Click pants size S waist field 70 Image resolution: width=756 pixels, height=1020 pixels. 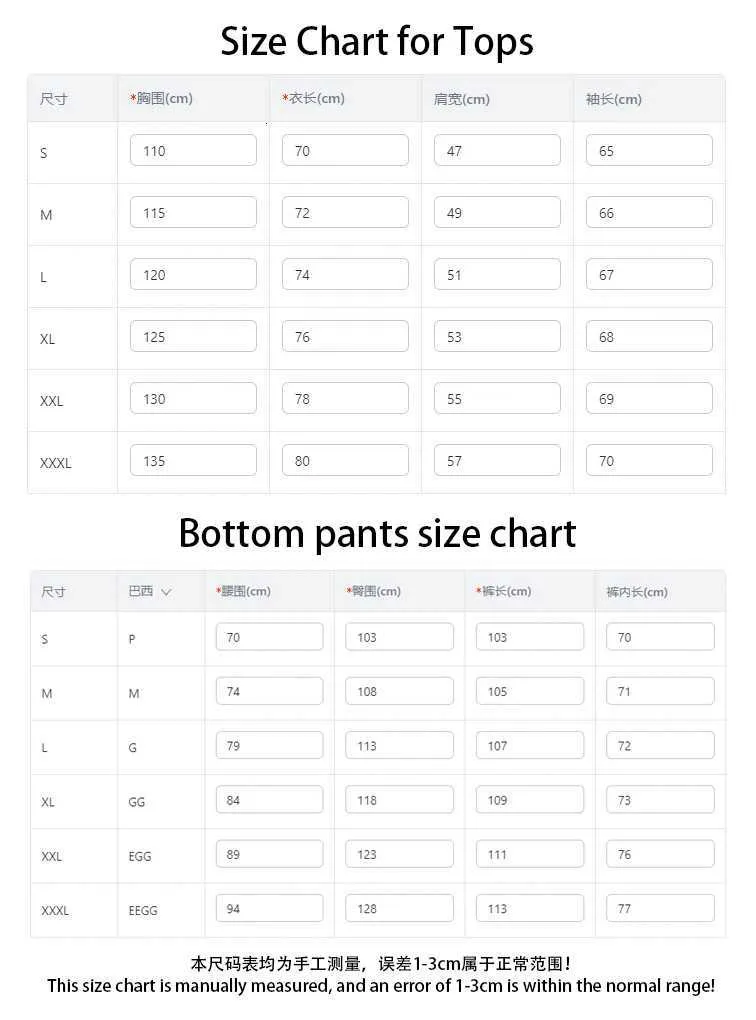[269, 637]
